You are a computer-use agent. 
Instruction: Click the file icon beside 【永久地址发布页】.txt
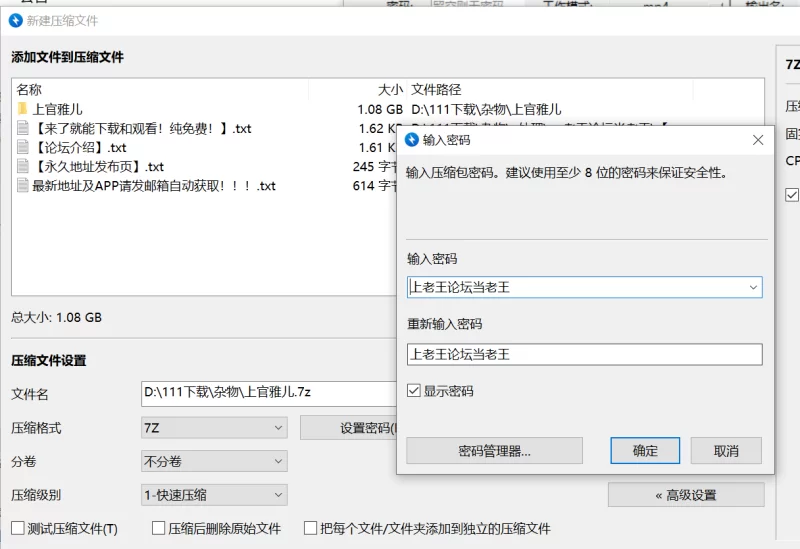click(x=22, y=166)
